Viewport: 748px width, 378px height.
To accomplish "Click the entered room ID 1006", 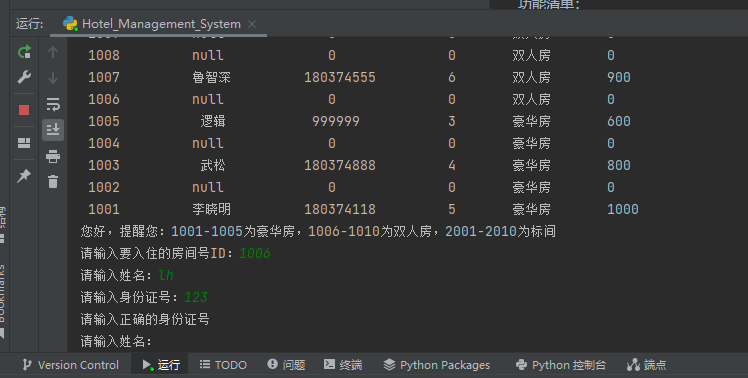I will point(255,253).
